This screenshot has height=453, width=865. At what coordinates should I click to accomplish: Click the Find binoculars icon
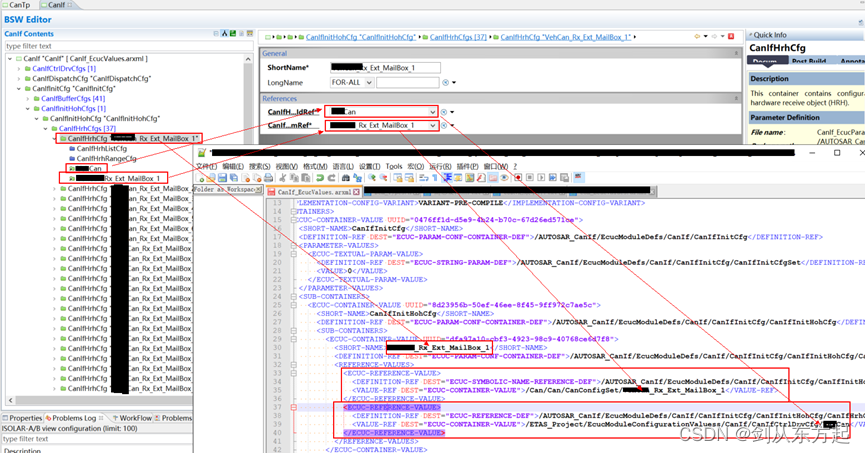pos(346,178)
